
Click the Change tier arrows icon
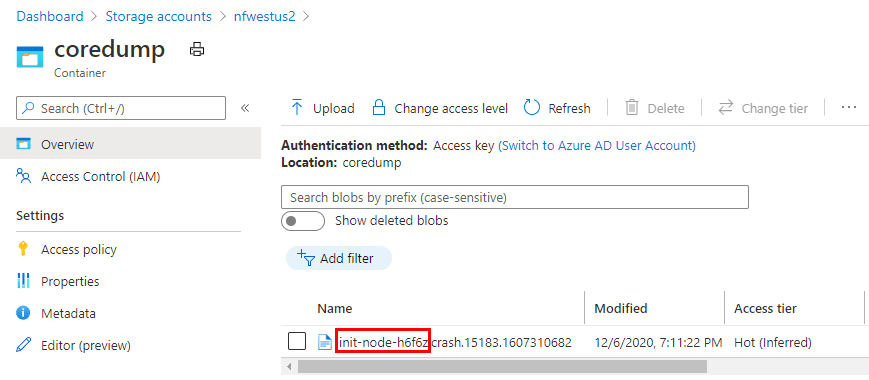726,107
